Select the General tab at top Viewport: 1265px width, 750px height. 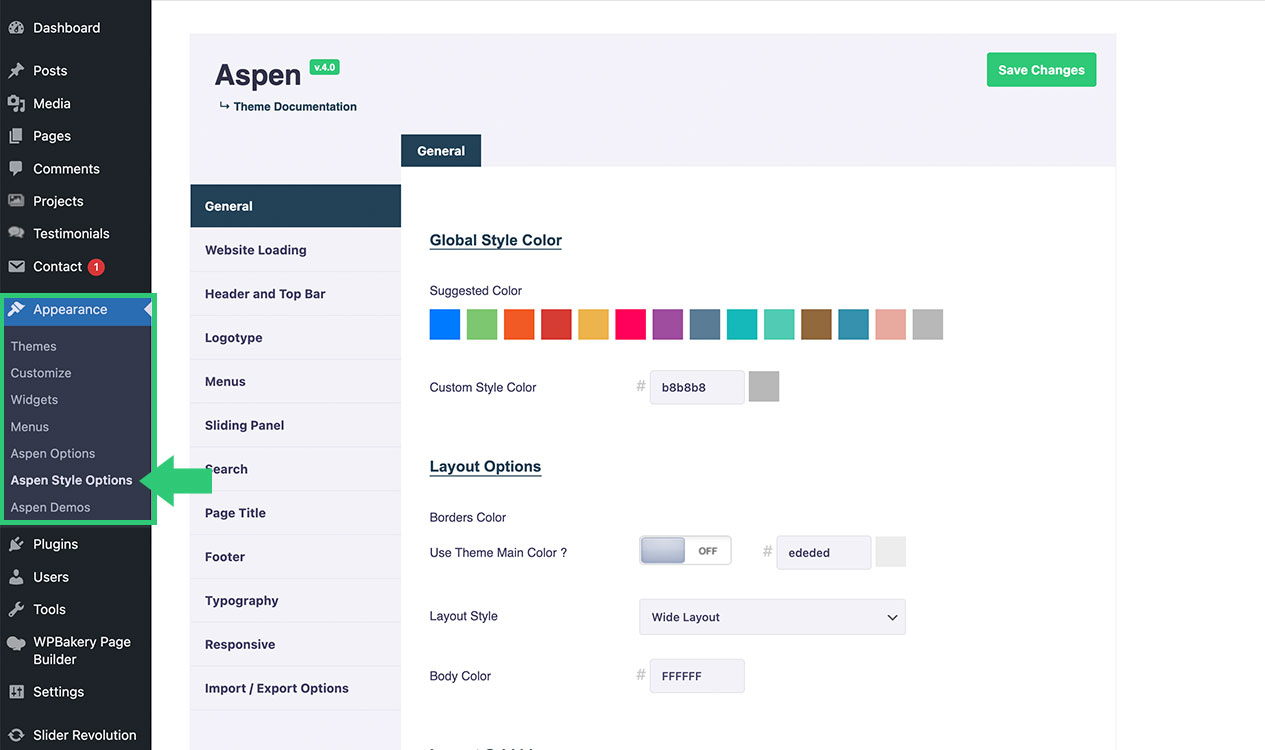pos(441,151)
